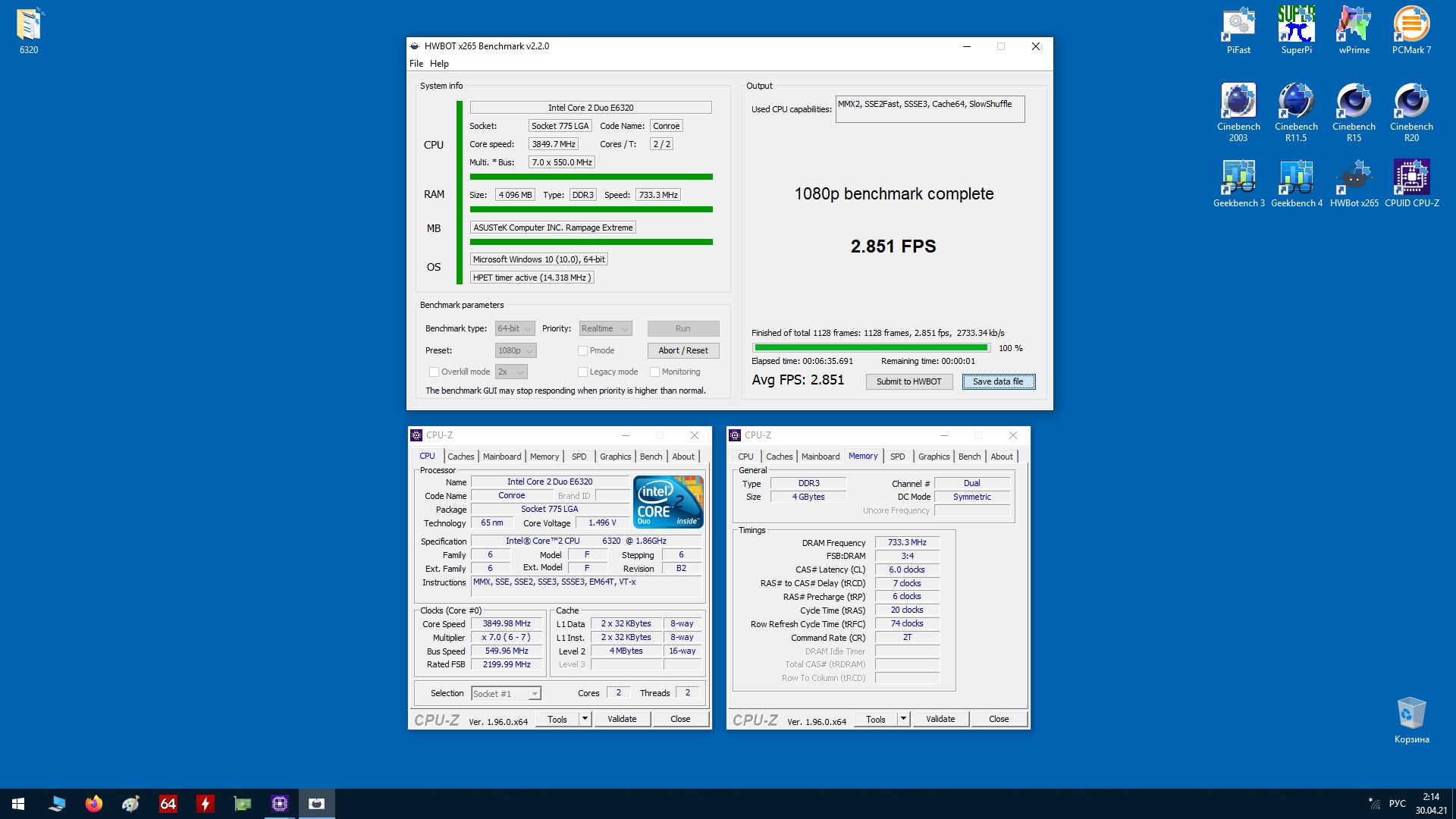Open Firefox from the taskbar
The height and width of the screenshot is (819, 1456).
click(94, 804)
